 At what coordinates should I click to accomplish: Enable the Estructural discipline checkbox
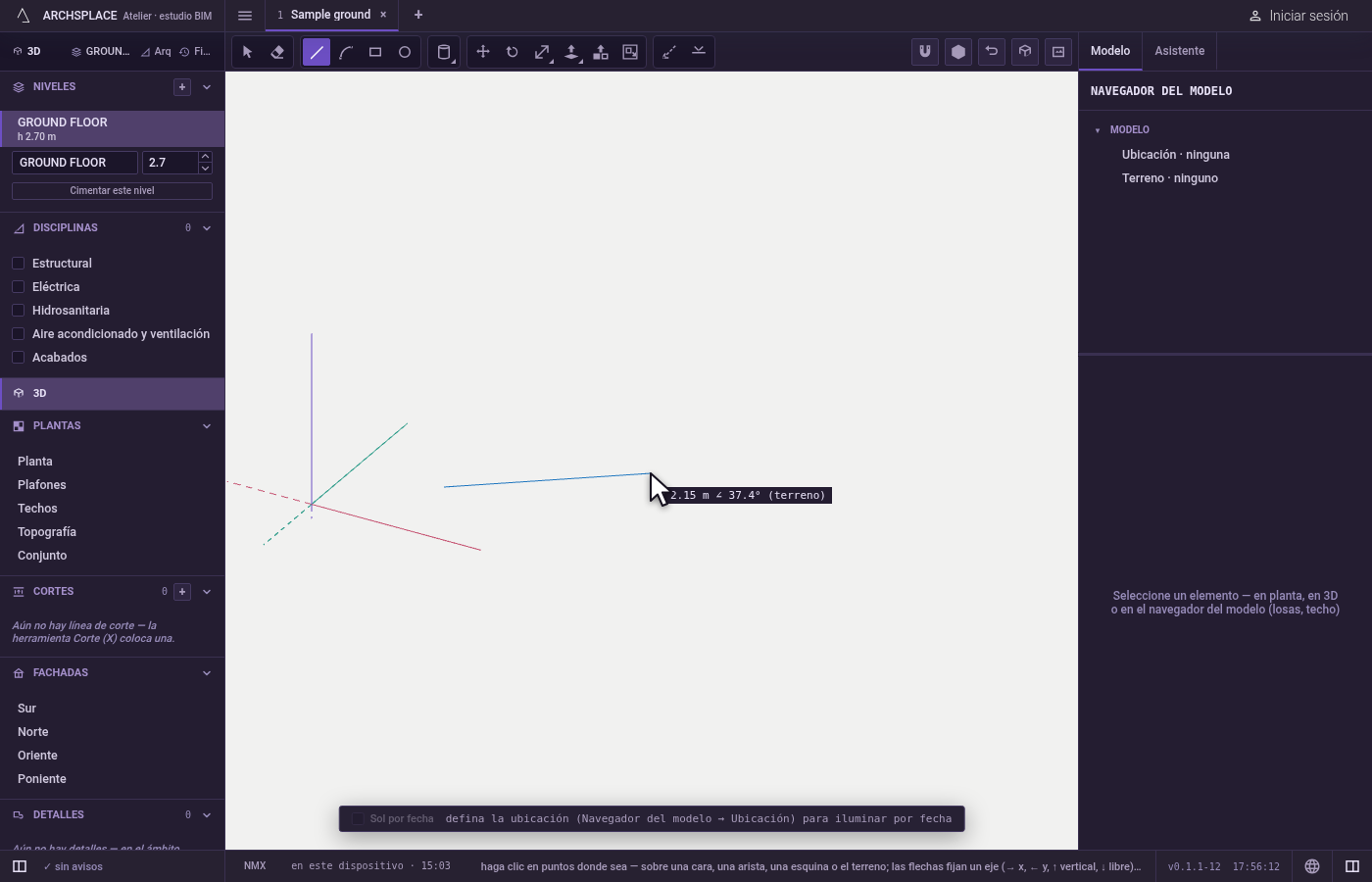click(x=18, y=264)
